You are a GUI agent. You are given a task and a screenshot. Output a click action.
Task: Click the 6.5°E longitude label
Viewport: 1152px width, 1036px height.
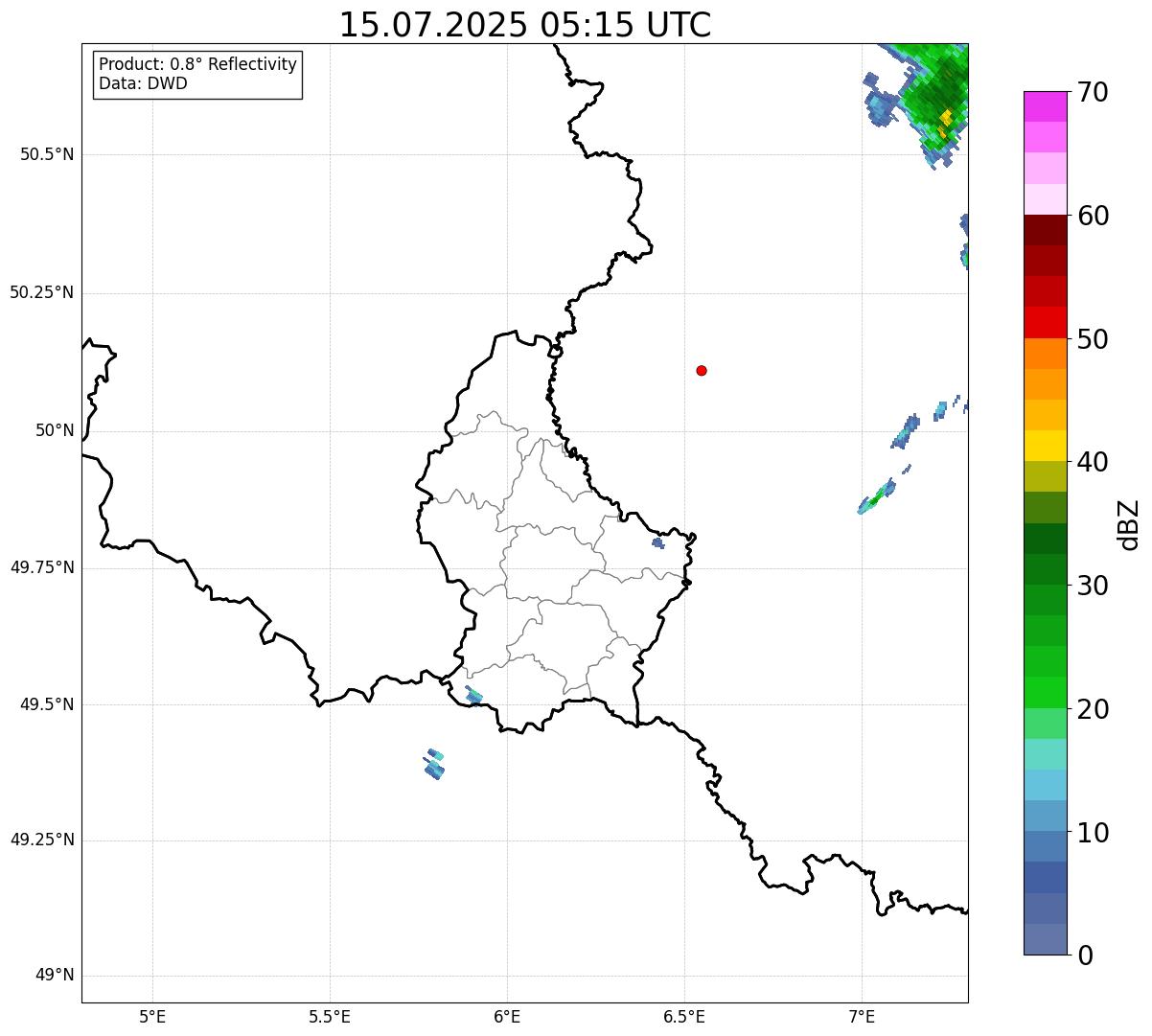pos(684,1016)
